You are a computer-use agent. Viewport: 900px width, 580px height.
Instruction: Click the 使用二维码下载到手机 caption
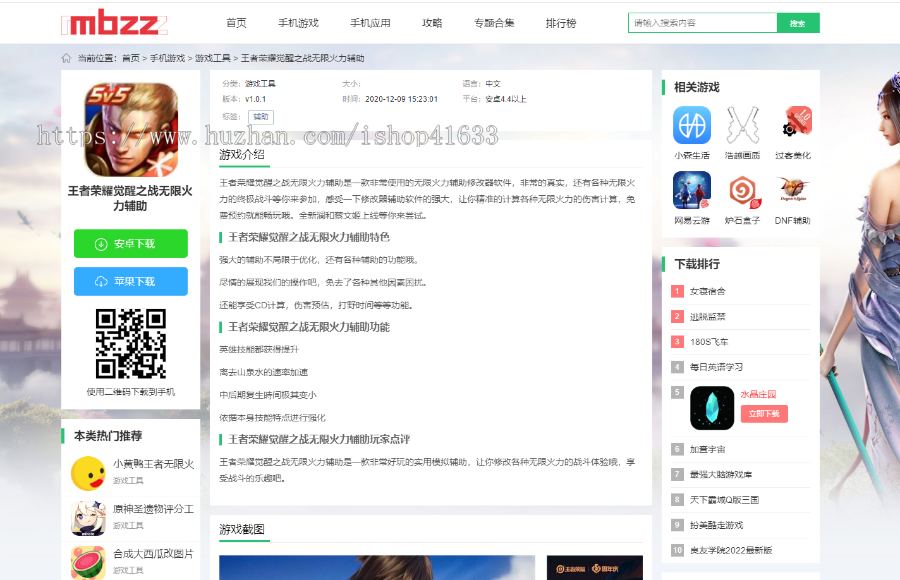(x=131, y=392)
